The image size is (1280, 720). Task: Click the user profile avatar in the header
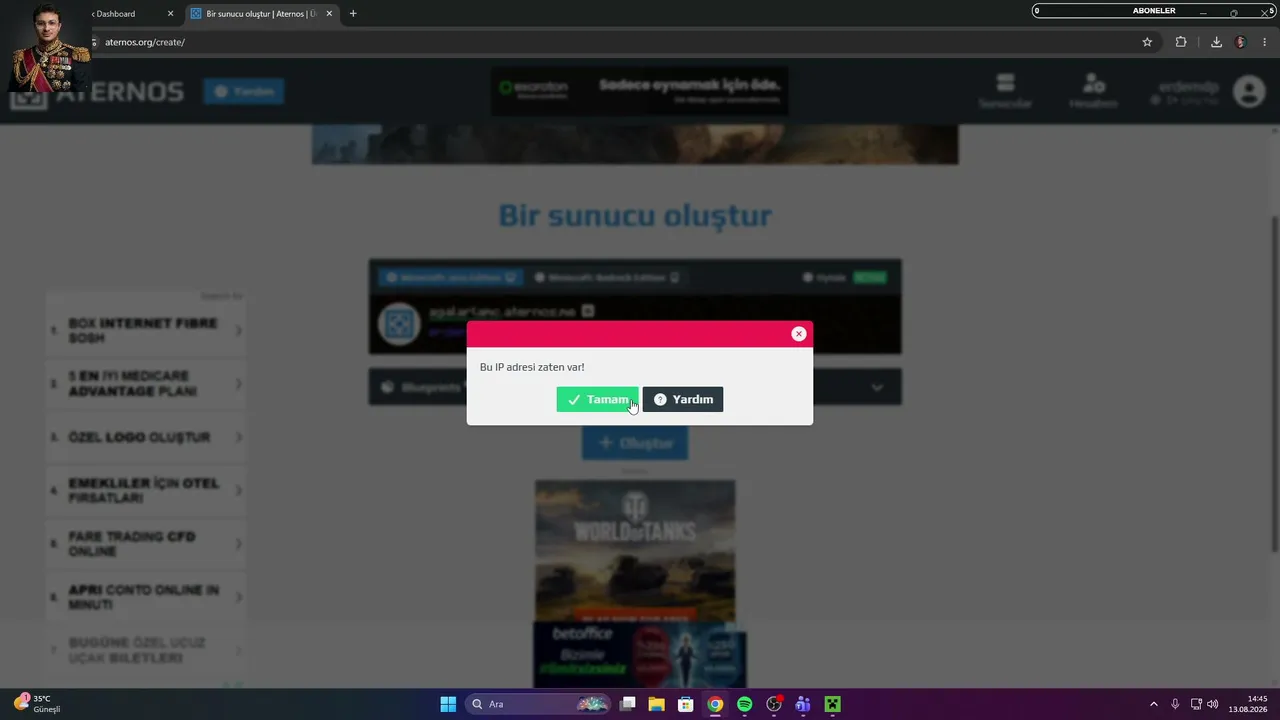(1249, 91)
